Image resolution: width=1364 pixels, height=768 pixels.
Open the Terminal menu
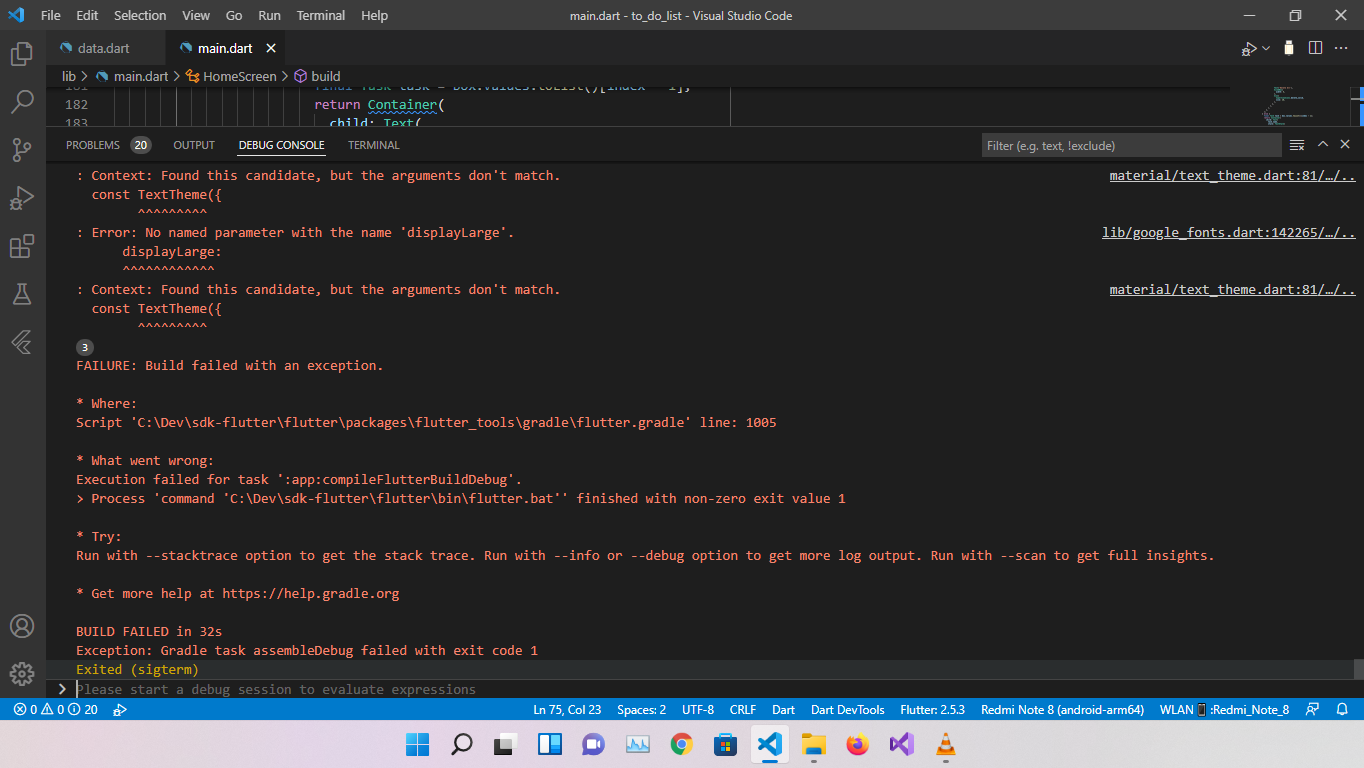(x=321, y=15)
